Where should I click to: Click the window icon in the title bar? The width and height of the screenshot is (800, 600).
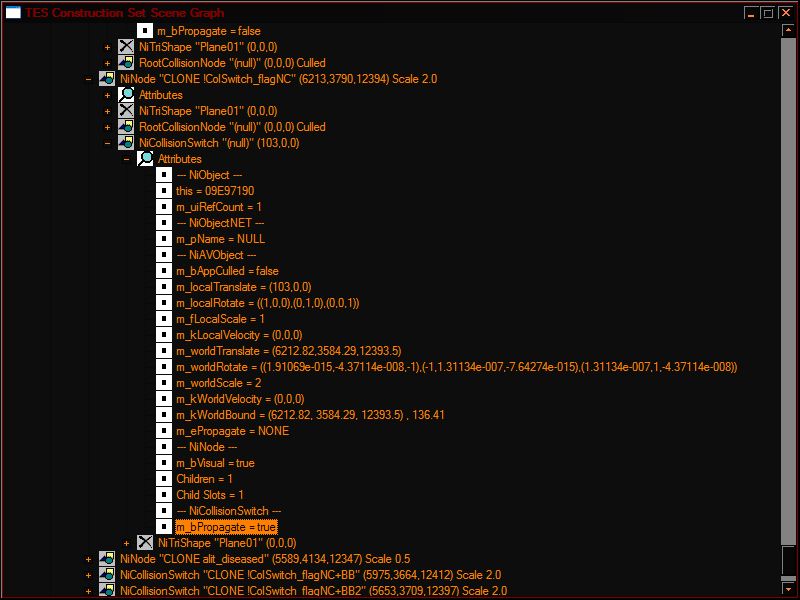point(13,12)
